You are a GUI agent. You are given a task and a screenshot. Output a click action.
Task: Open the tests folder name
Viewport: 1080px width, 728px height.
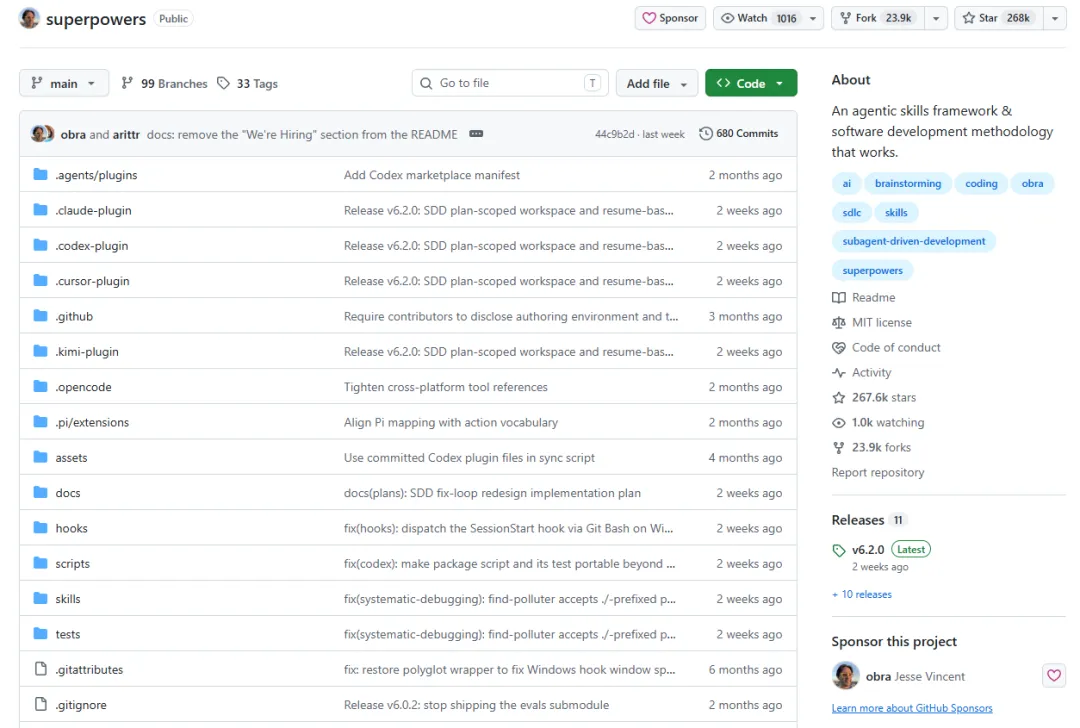(68, 634)
